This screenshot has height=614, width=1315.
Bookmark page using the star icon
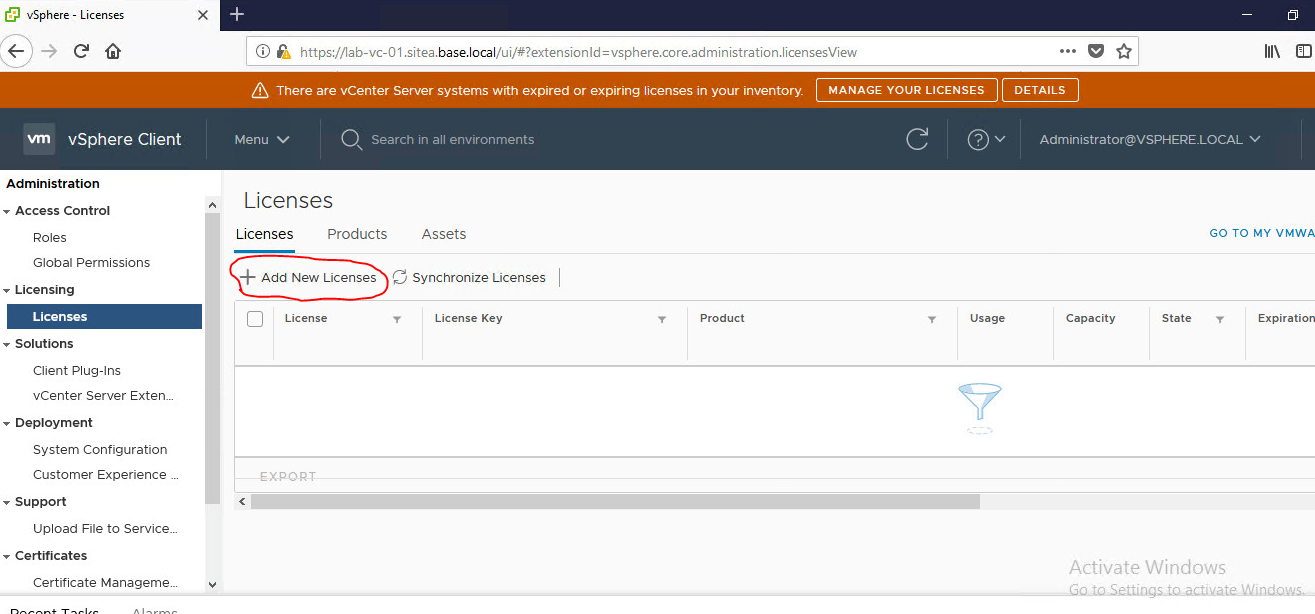click(x=1123, y=51)
